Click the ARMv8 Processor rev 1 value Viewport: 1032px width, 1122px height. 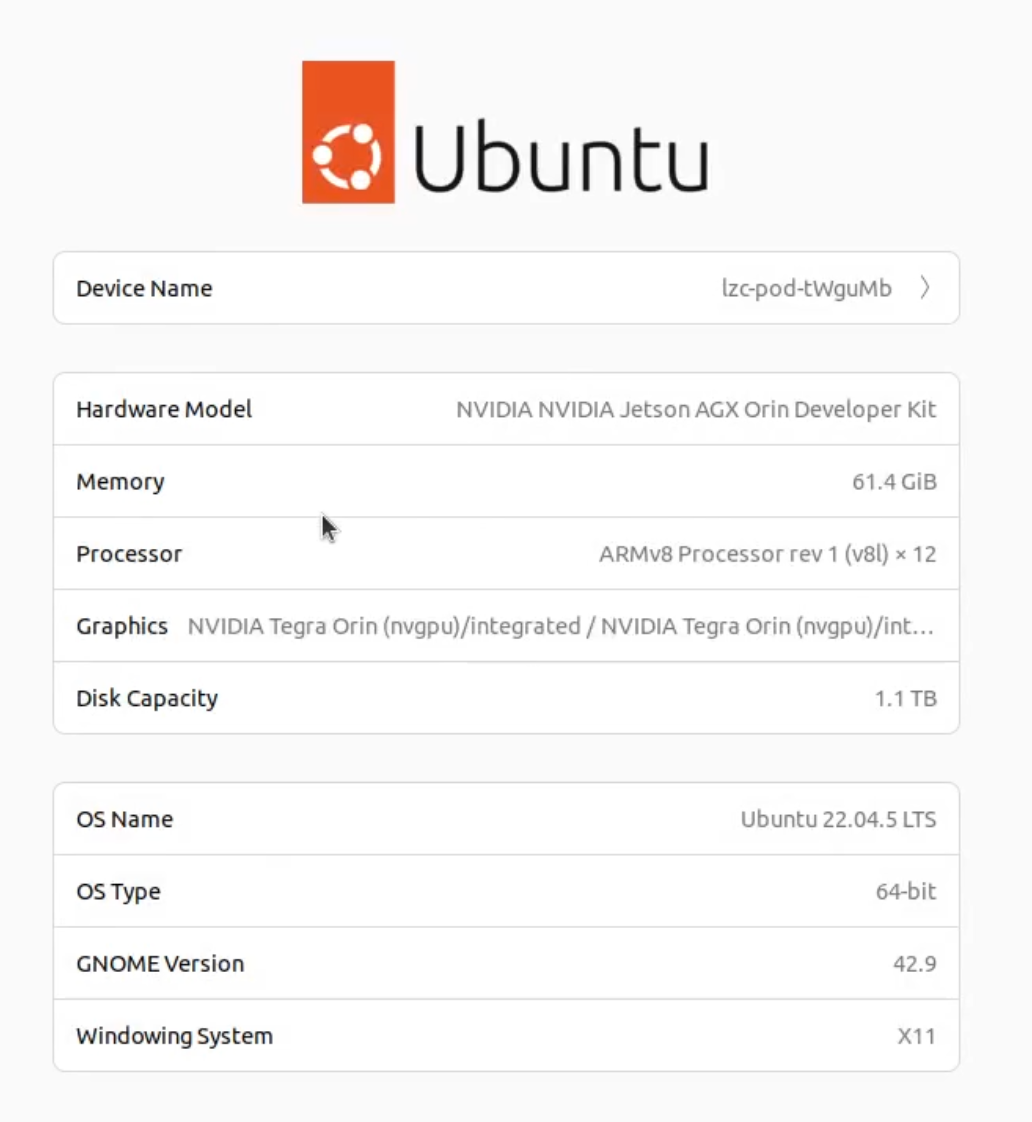[767, 554]
